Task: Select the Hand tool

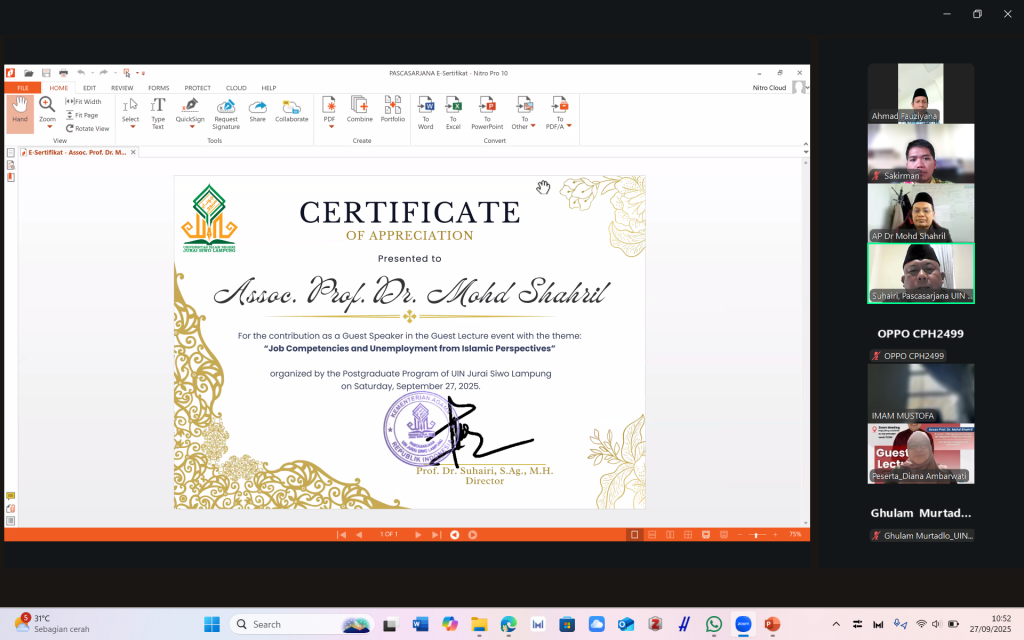Action: [x=20, y=111]
